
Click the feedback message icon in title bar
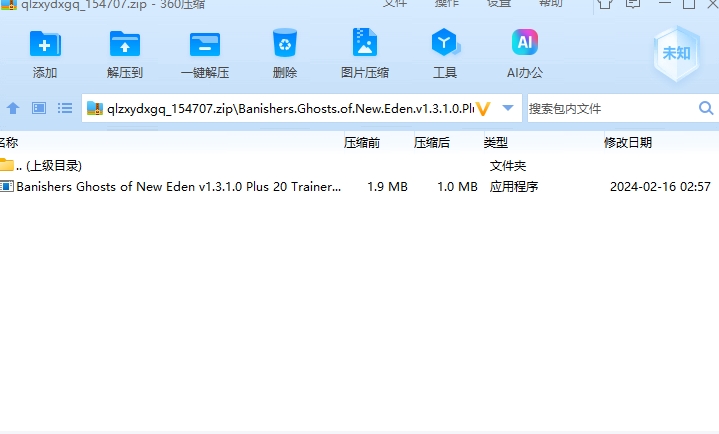(633, 4)
